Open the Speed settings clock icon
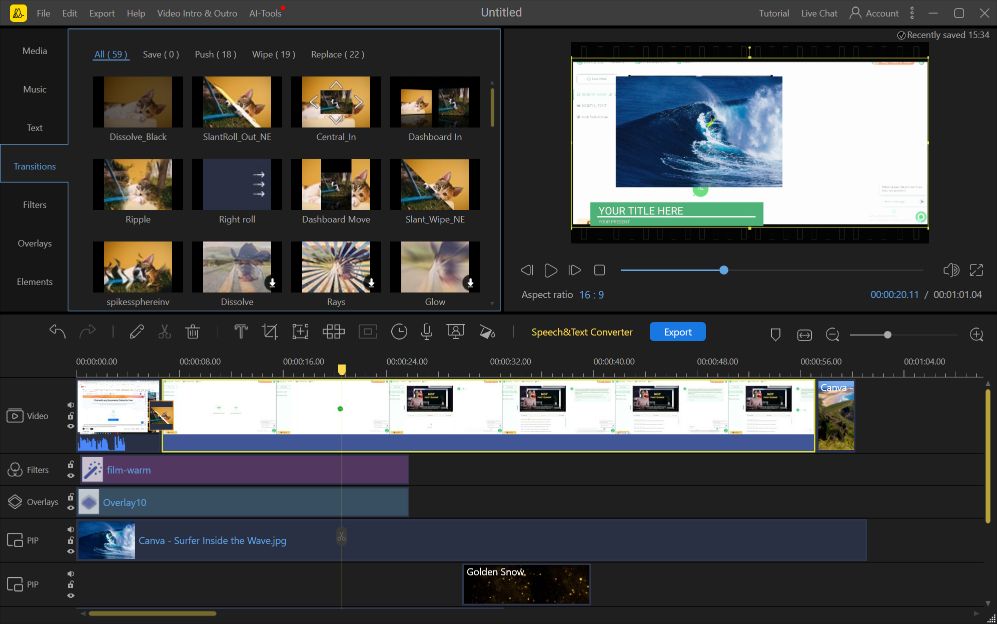The height and width of the screenshot is (624, 997). point(399,331)
